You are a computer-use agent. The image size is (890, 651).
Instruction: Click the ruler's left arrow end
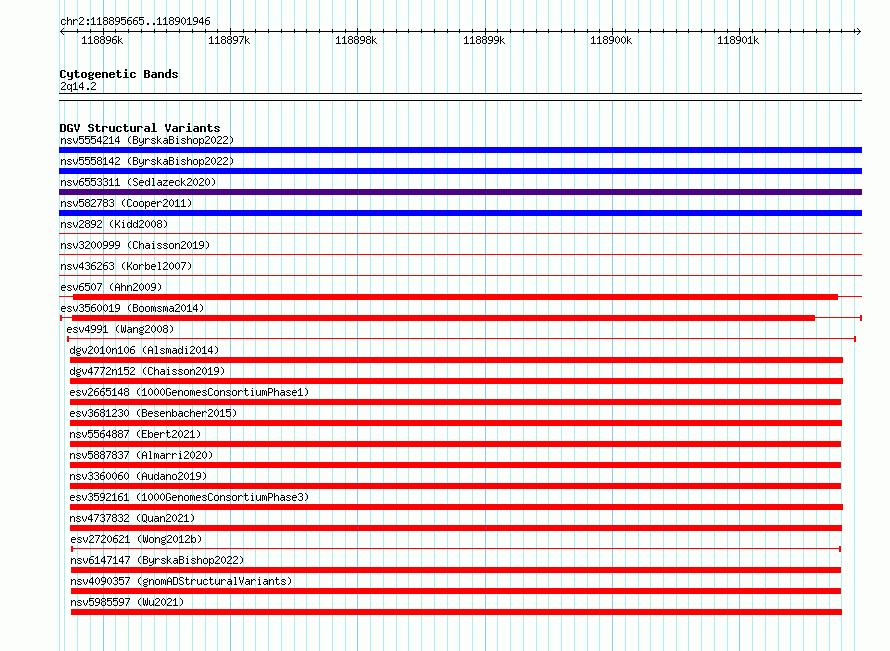point(63,32)
